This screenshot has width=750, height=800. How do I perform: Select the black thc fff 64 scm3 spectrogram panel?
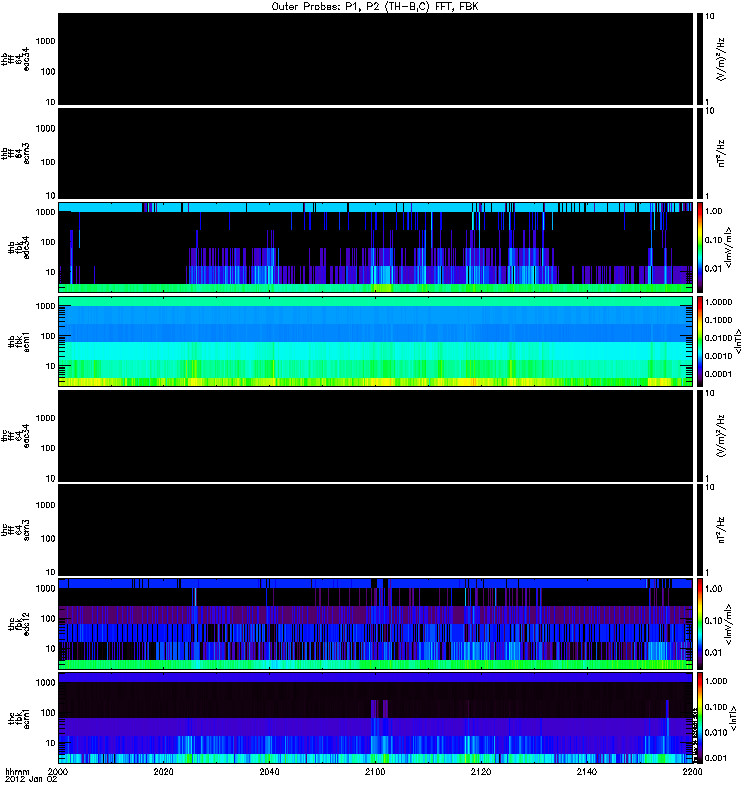coord(376,530)
